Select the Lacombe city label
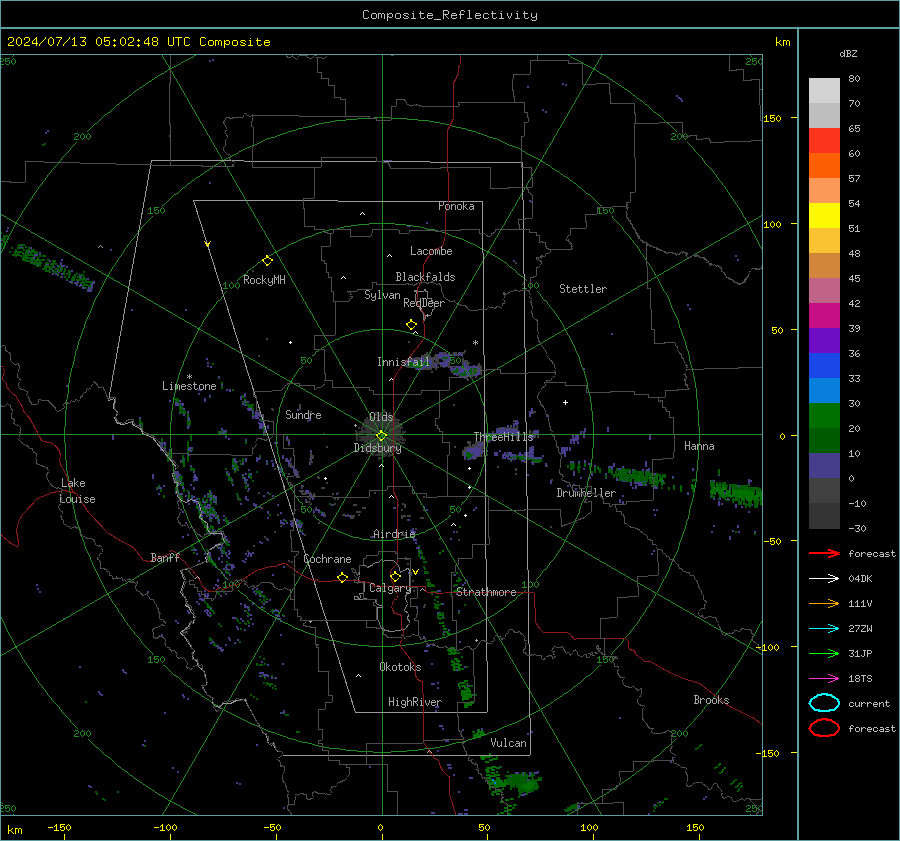This screenshot has width=900, height=841. click(x=431, y=251)
